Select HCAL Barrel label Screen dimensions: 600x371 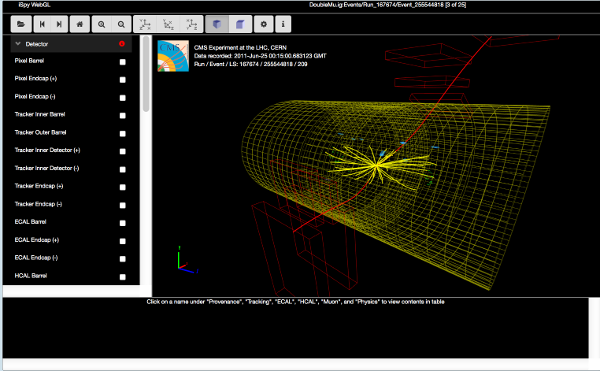pos(31,275)
